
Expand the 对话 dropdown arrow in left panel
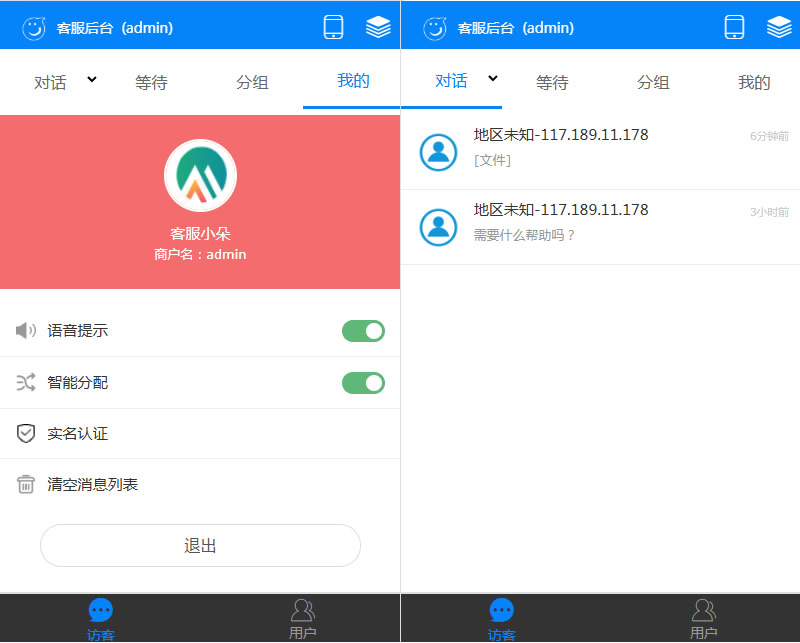pyautogui.click(x=92, y=80)
